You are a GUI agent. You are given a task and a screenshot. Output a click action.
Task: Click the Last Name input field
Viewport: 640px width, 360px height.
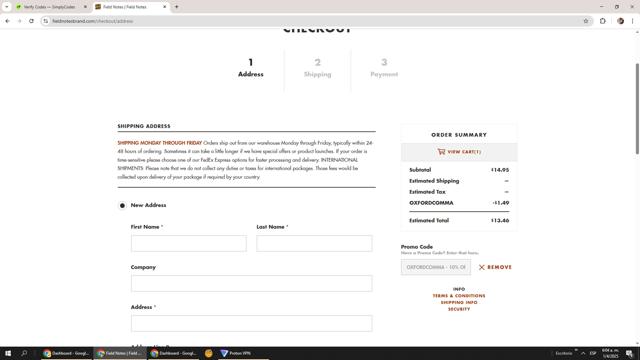tap(314, 243)
